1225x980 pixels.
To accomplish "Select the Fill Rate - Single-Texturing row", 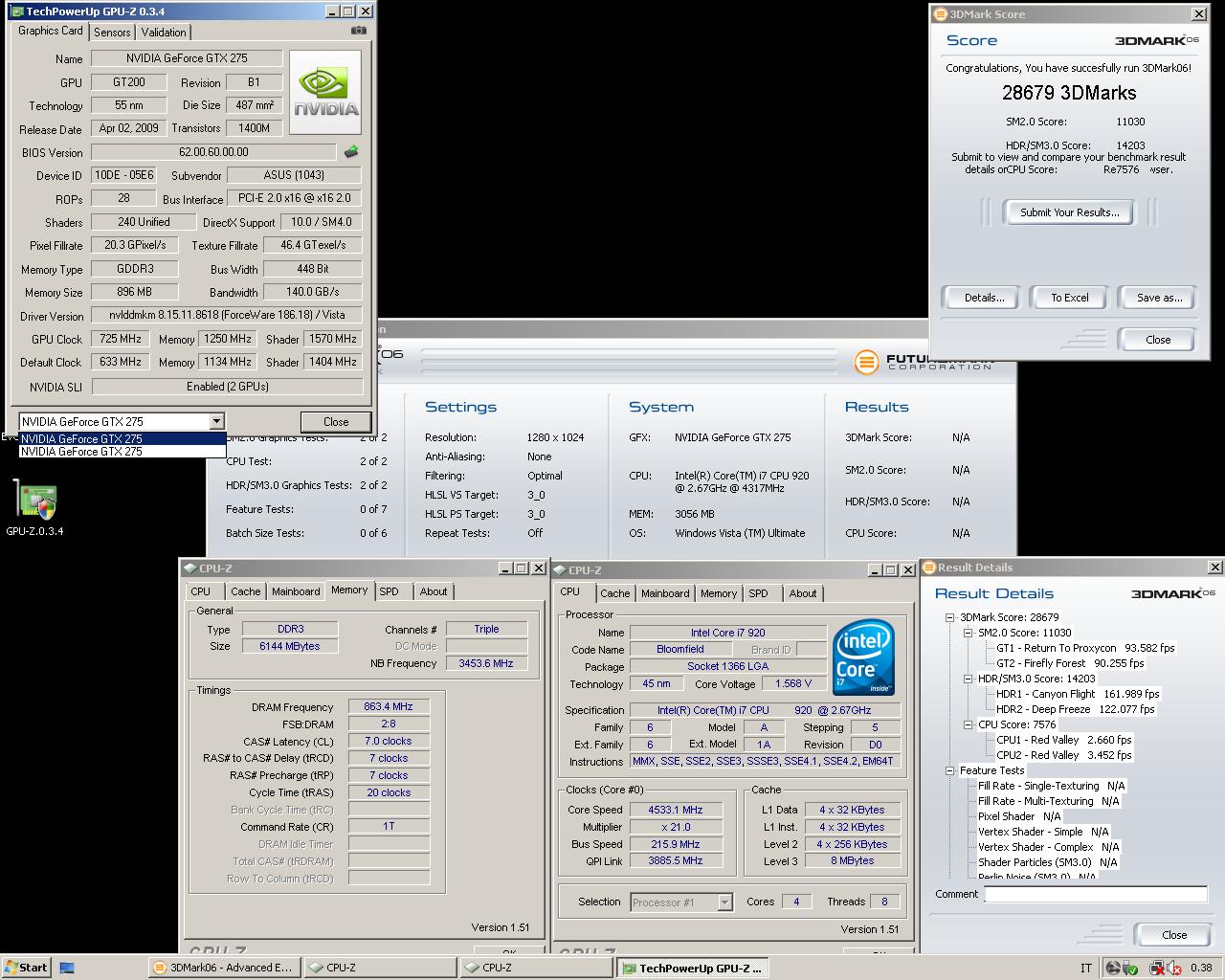I will pos(1052,786).
